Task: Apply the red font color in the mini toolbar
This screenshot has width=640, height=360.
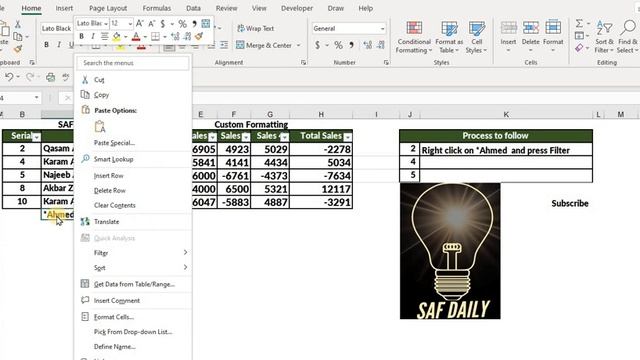Action: [136, 37]
